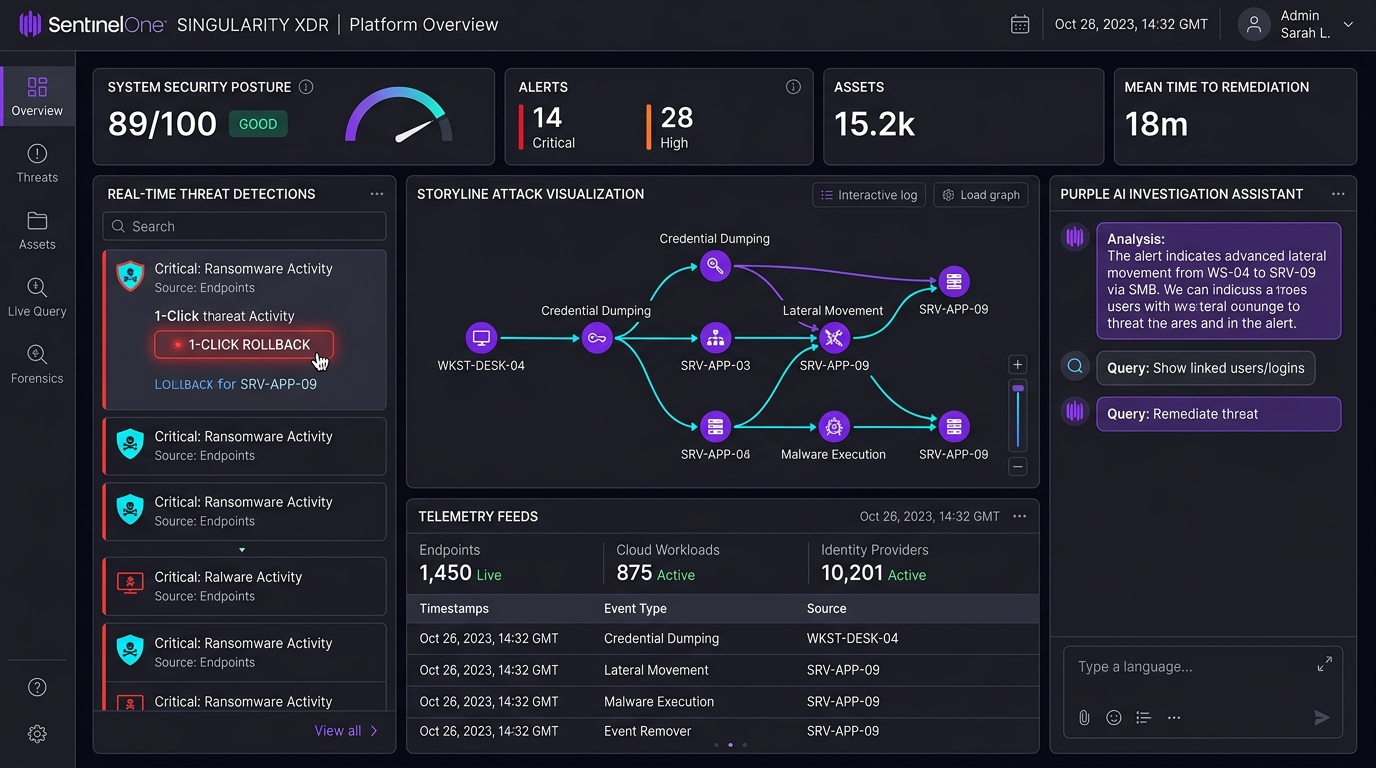The width and height of the screenshot is (1376, 768).
Task: Click the Lateral Movement node
Action: pyautogui.click(x=834, y=338)
